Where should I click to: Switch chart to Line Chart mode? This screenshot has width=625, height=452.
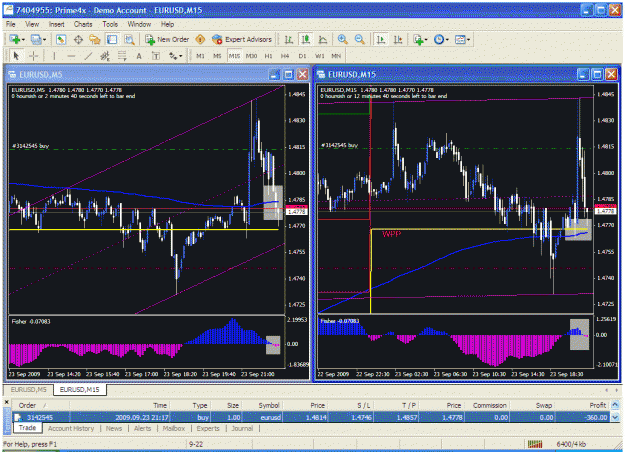click(322, 39)
